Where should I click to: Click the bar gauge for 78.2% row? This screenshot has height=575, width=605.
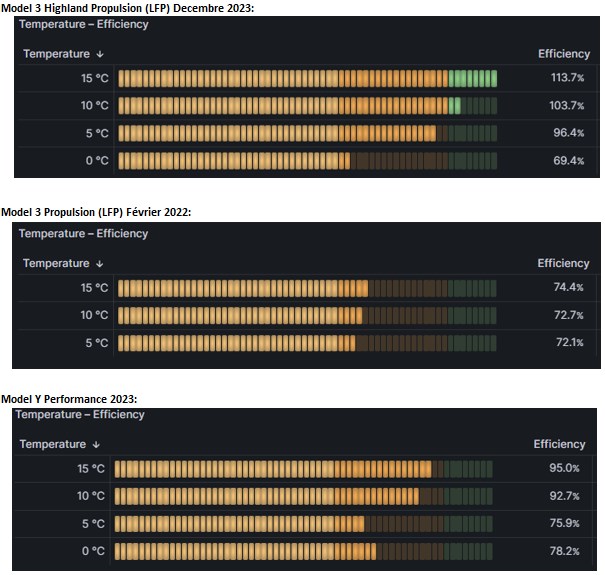click(304, 551)
